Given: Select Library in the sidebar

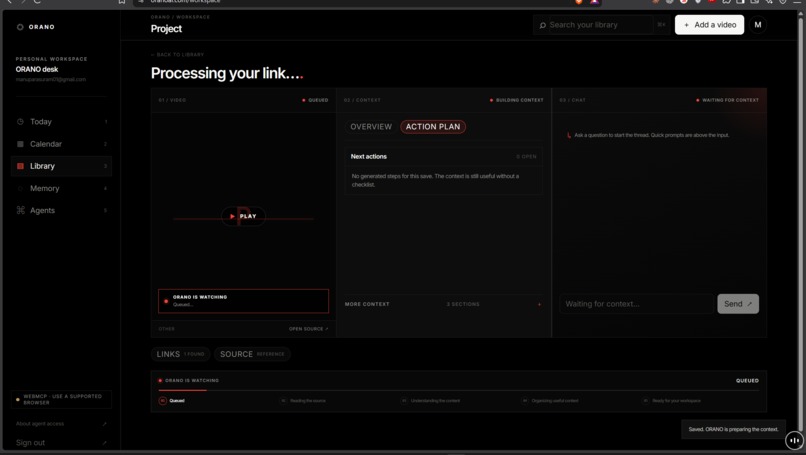Looking at the screenshot, I should click(x=61, y=166).
